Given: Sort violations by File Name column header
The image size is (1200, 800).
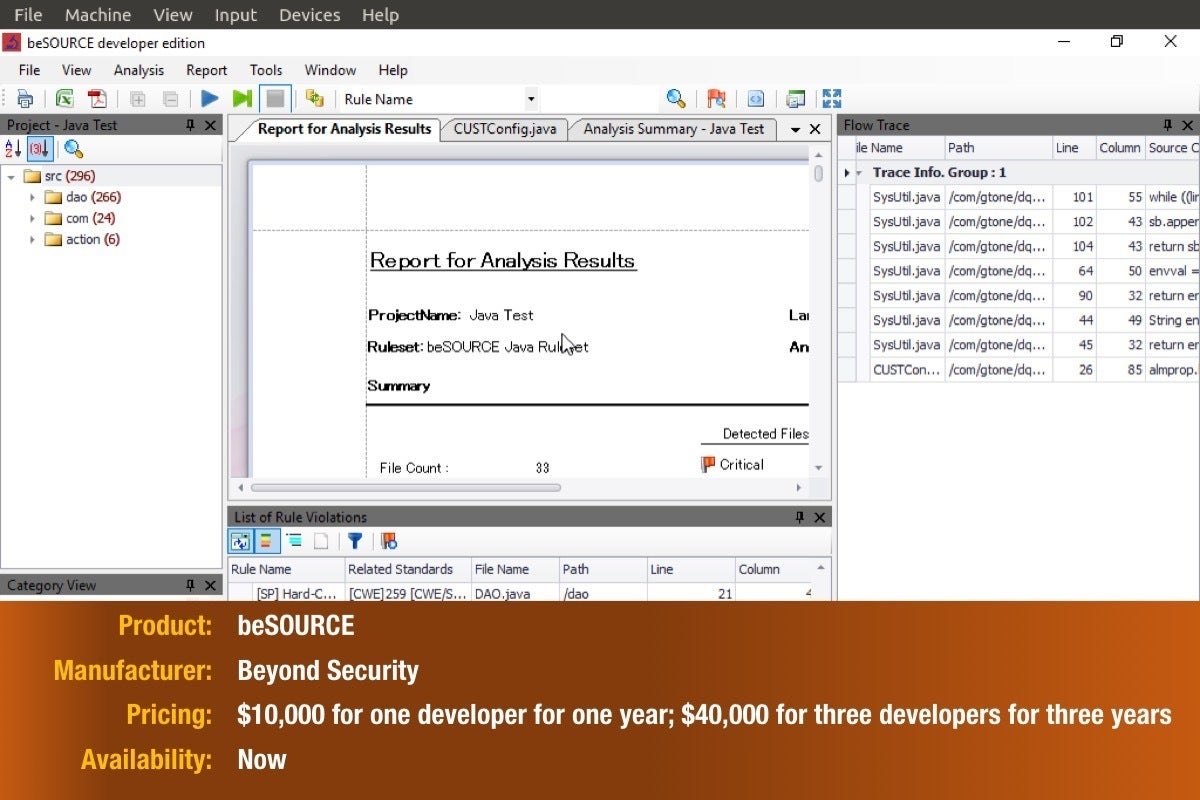Looking at the screenshot, I should pos(514,569).
